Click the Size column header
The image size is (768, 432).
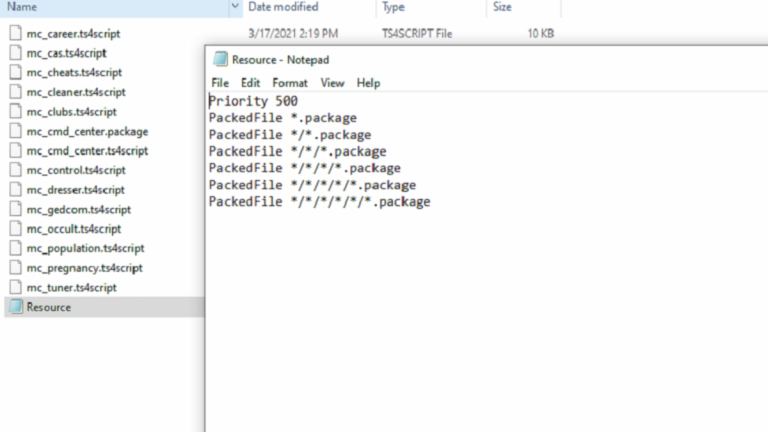(502, 7)
